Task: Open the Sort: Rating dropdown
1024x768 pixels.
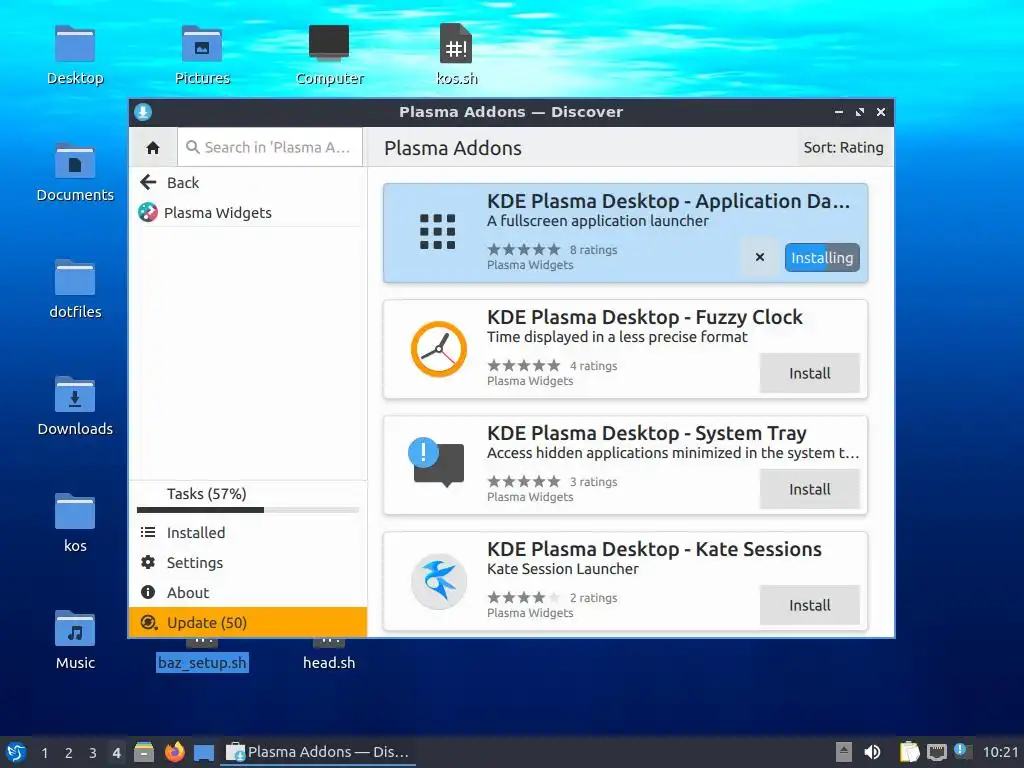Action: point(843,148)
